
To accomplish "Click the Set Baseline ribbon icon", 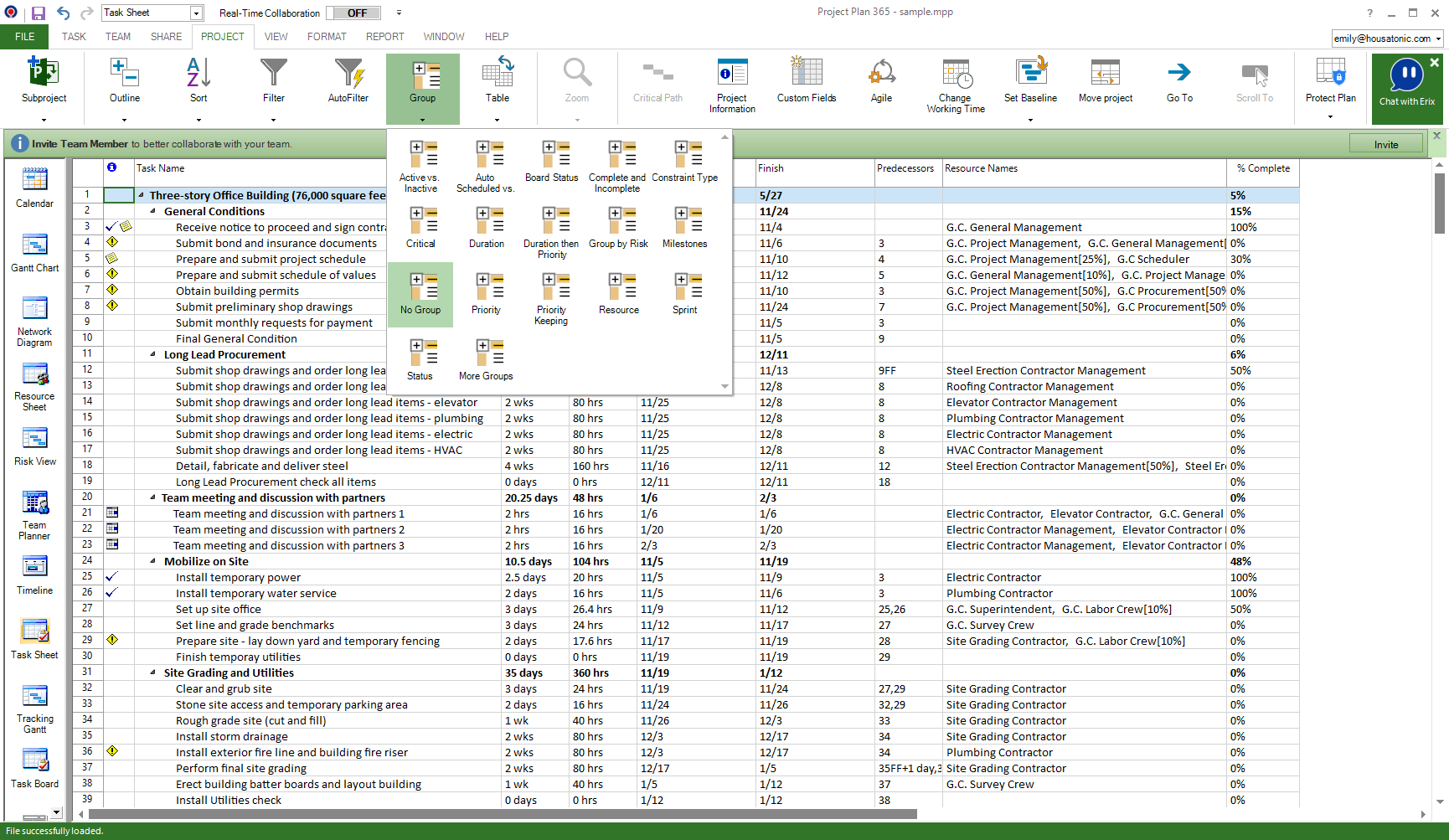I will click(x=1030, y=81).
